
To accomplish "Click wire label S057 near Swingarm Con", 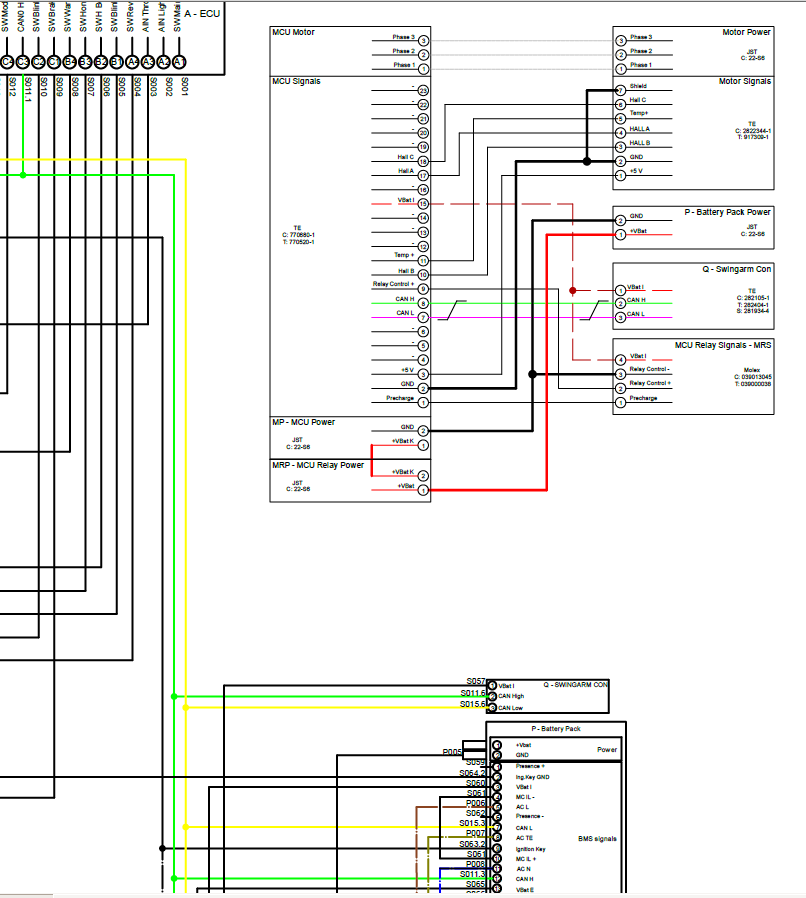I will point(475,681).
